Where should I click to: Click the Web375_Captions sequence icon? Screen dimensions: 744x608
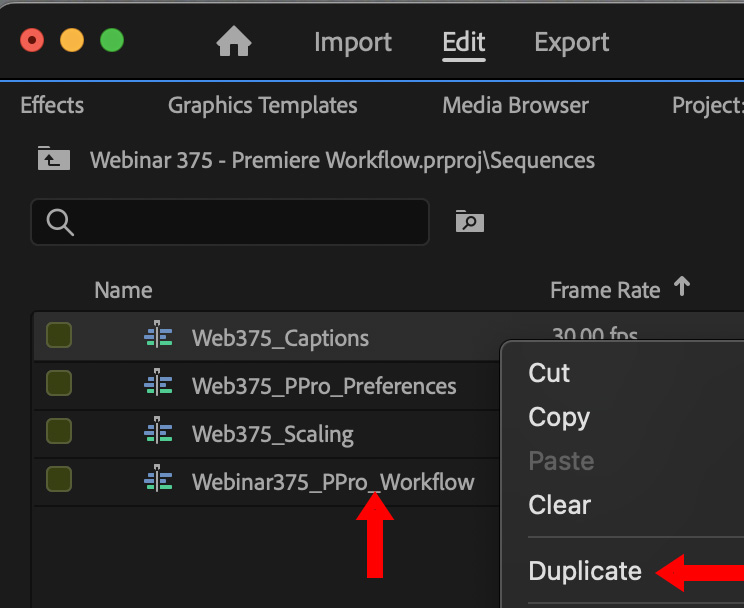(158, 338)
